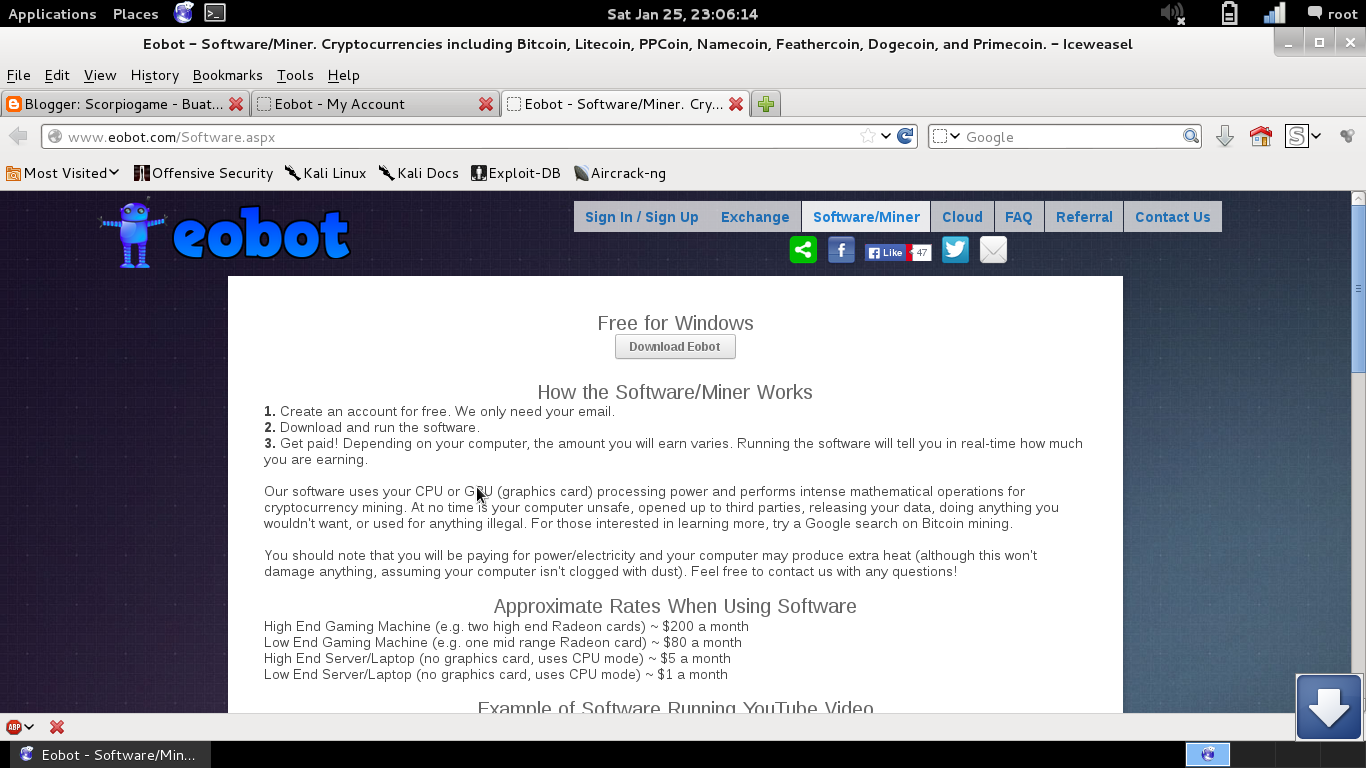Go to the Exchange page
Image resolution: width=1366 pixels, height=768 pixels.
point(755,217)
